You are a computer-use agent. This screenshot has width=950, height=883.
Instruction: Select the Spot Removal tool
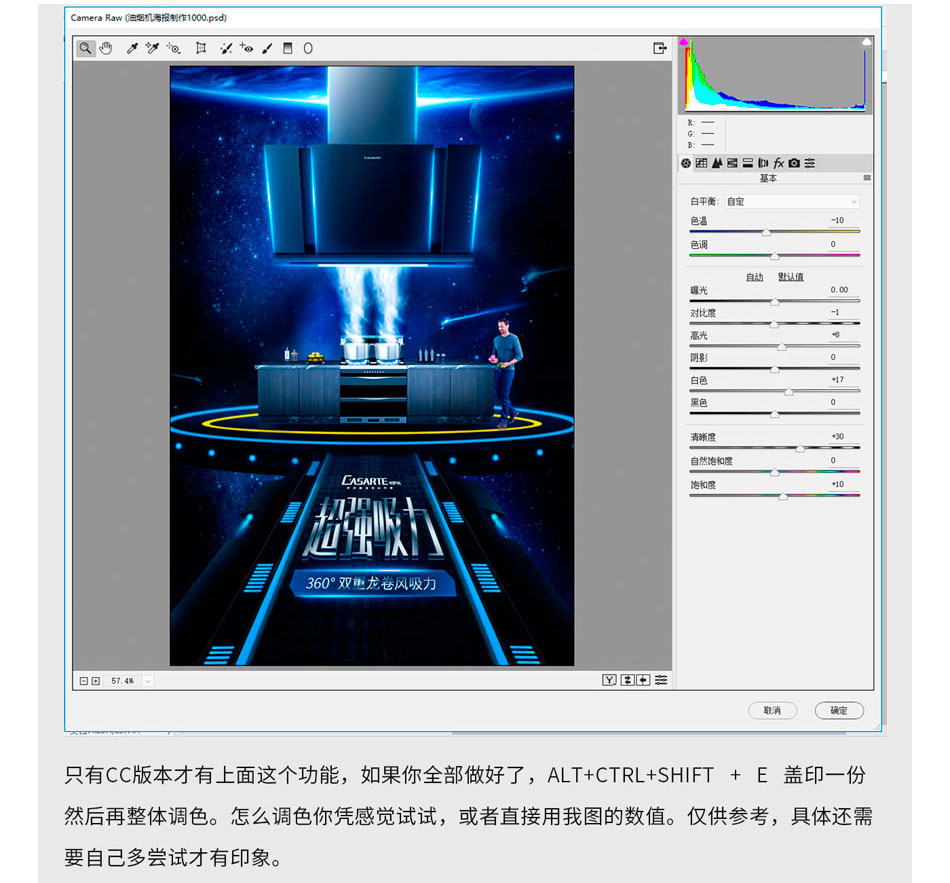coord(226,48)
